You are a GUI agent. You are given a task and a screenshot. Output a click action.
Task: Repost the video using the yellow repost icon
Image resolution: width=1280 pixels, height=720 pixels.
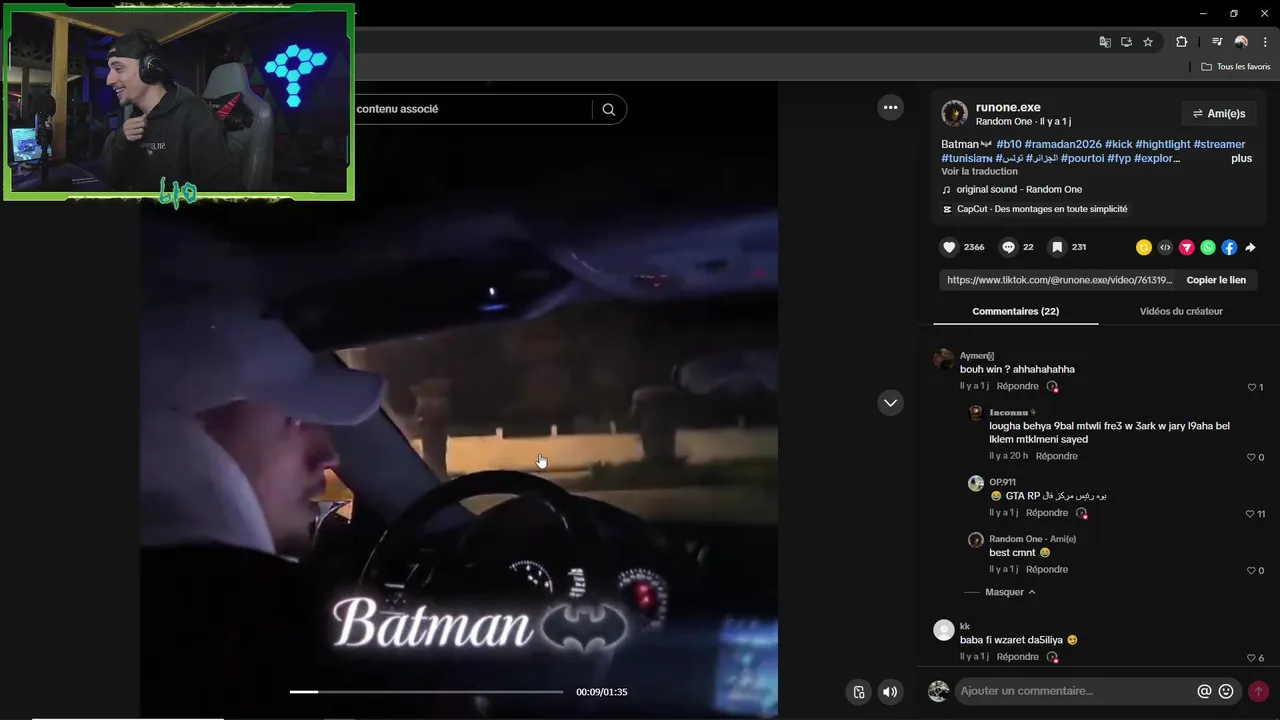click(x=1144, y=247)
